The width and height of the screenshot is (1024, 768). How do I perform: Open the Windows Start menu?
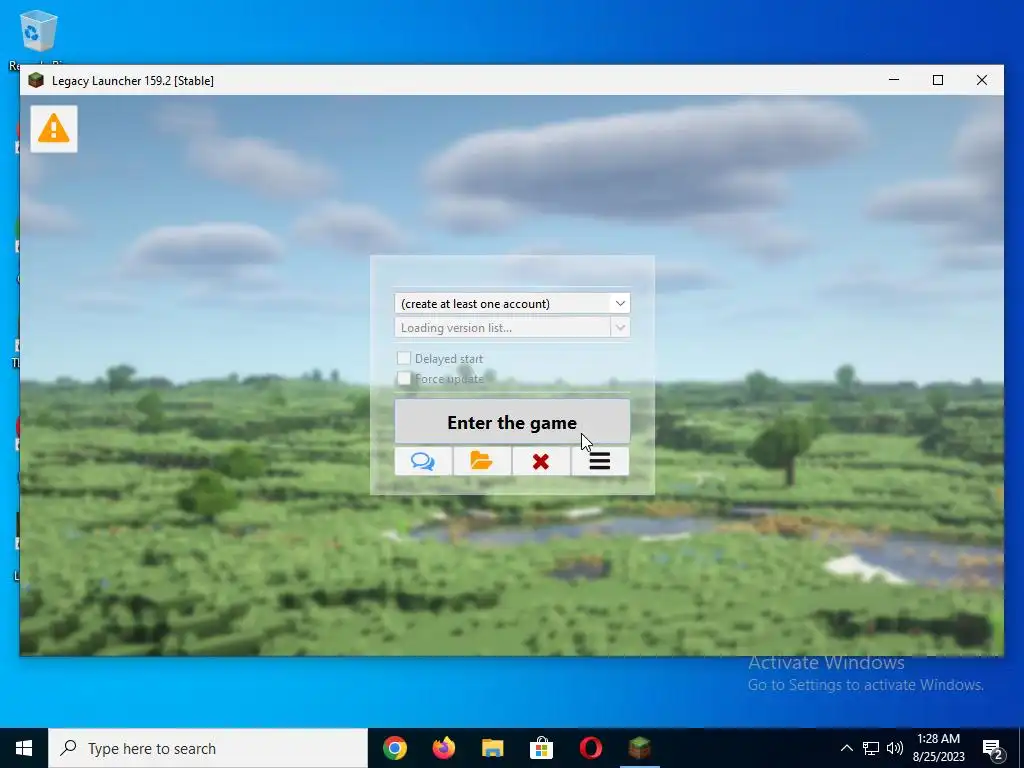[24, 748]
